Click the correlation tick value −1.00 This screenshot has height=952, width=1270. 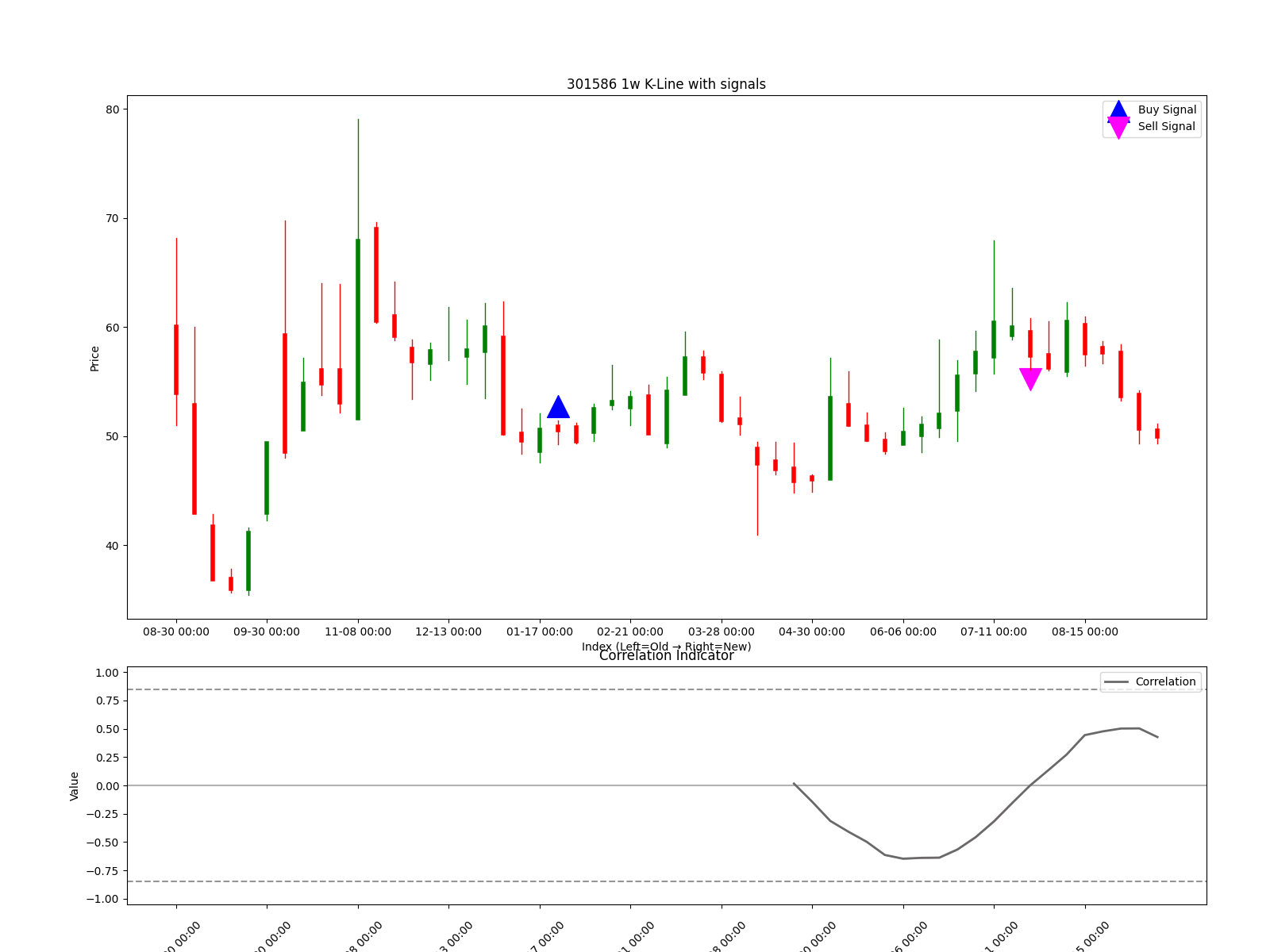click(103, 899)
